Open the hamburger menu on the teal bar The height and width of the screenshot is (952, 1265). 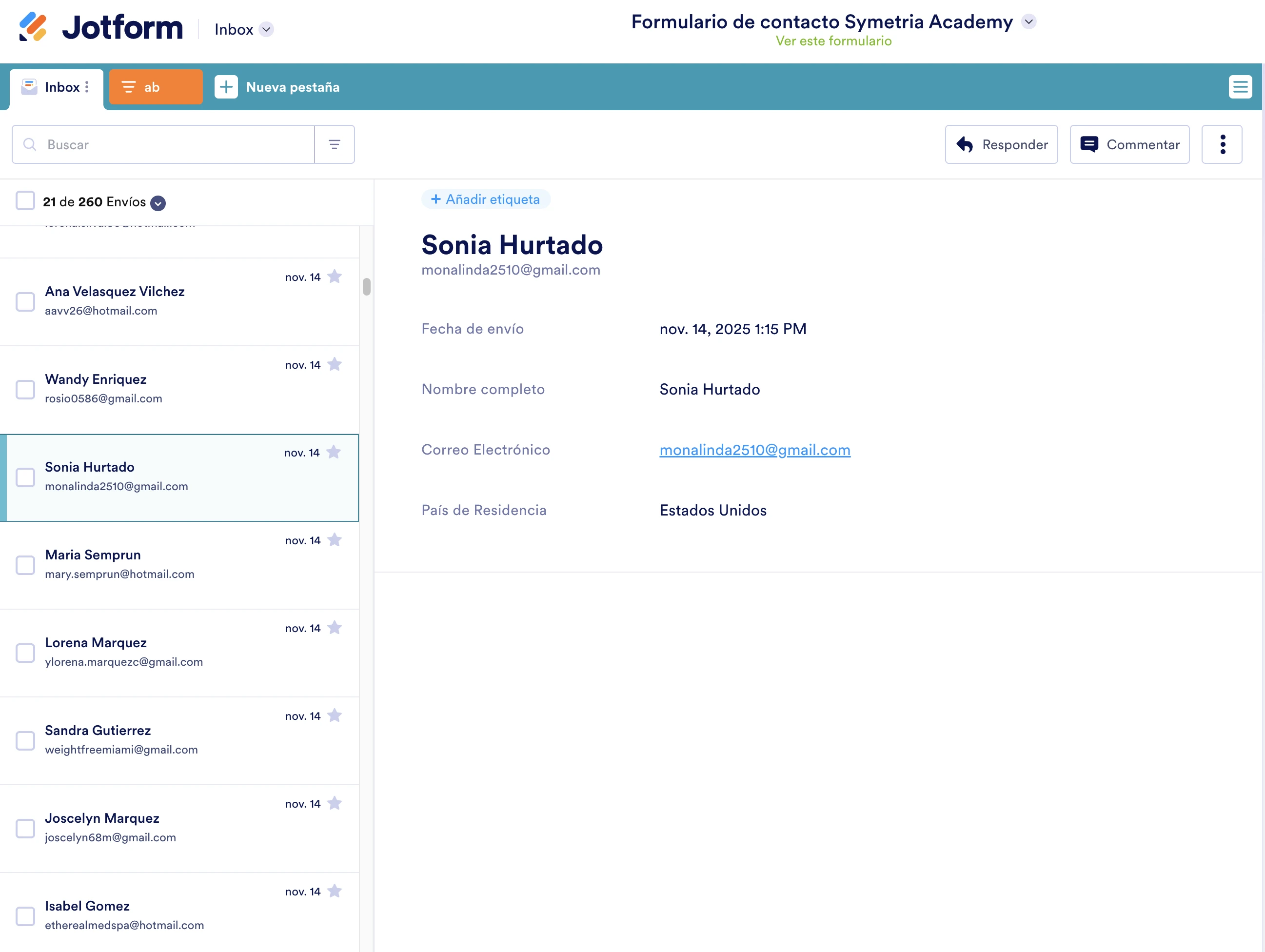click(x=1240, y=86)
